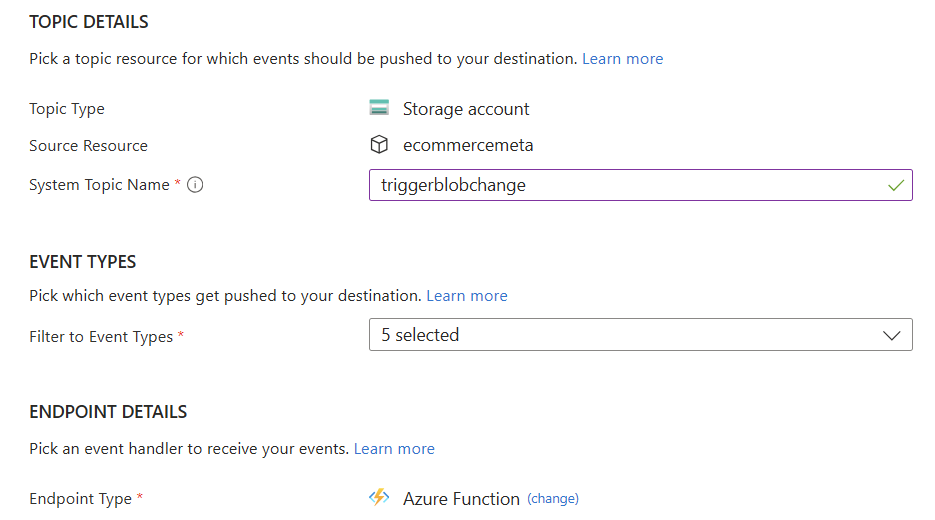Click the ecommercemeta source resource name
935x520 pixels.
click(x=468, y=145)
